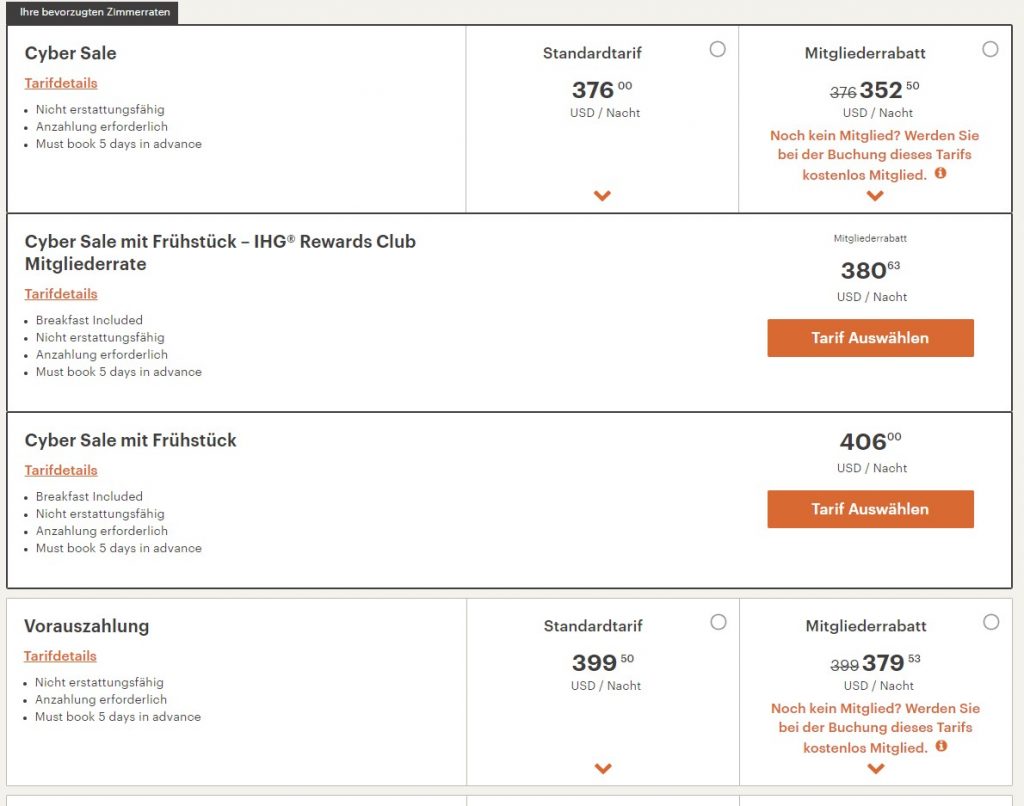Open Tarifdetails under plain Cyber Sale mit Frühstück
Viewport: 1024px width, 806px height.
(61, 470)
